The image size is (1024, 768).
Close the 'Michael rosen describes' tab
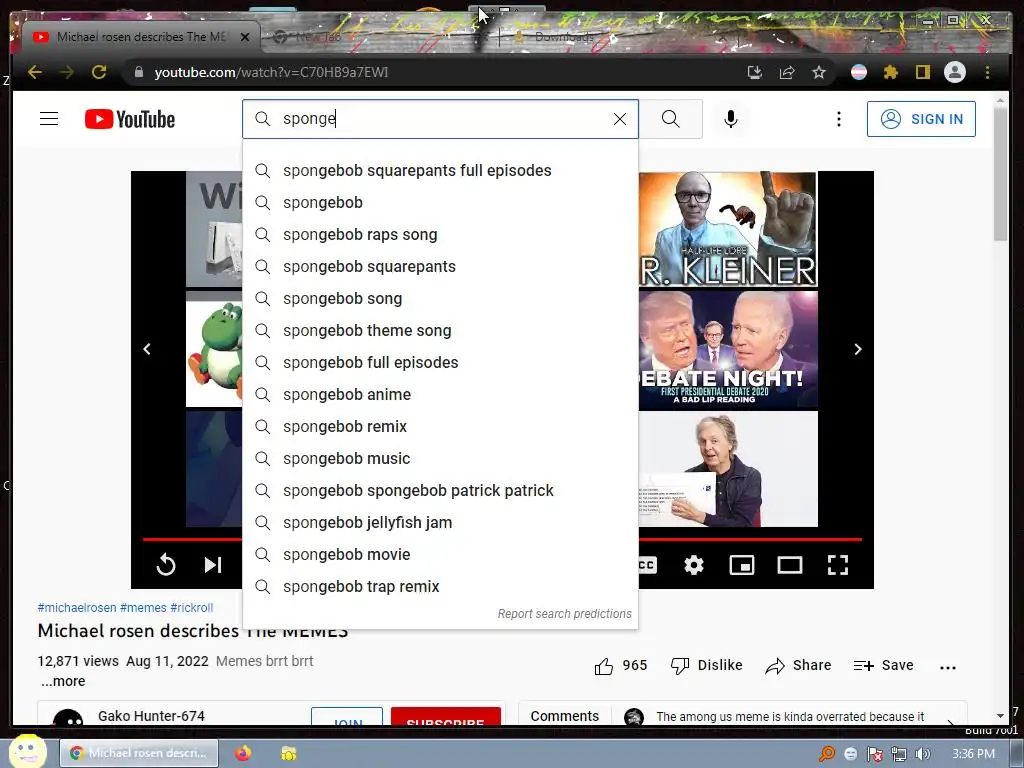(x=245, y=37)
